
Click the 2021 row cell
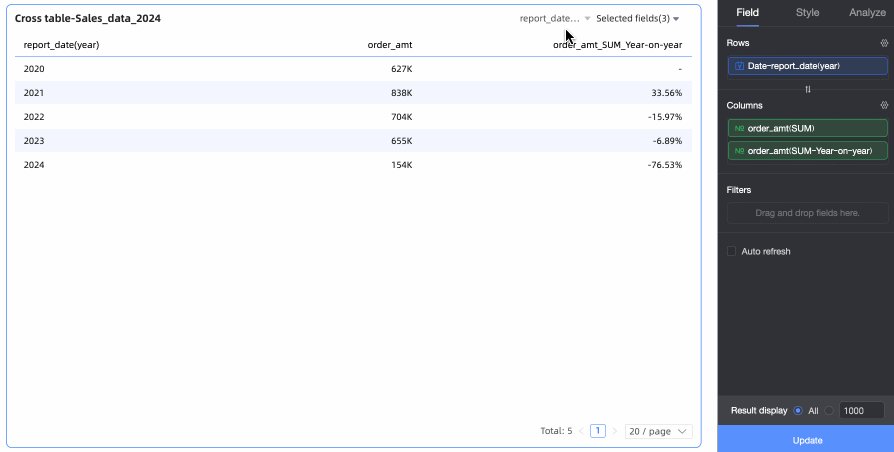pyautogui.click(x=34, y=93)
